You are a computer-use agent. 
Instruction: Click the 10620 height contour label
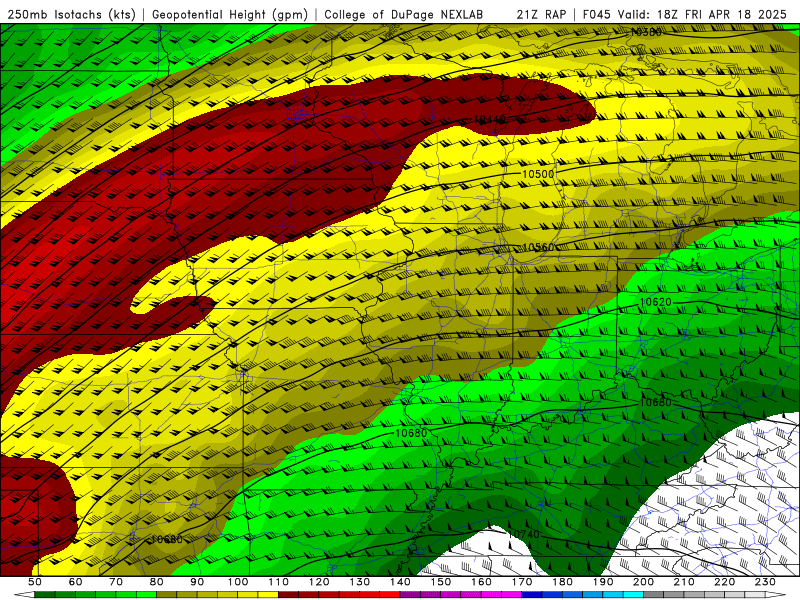pos(656,302)
